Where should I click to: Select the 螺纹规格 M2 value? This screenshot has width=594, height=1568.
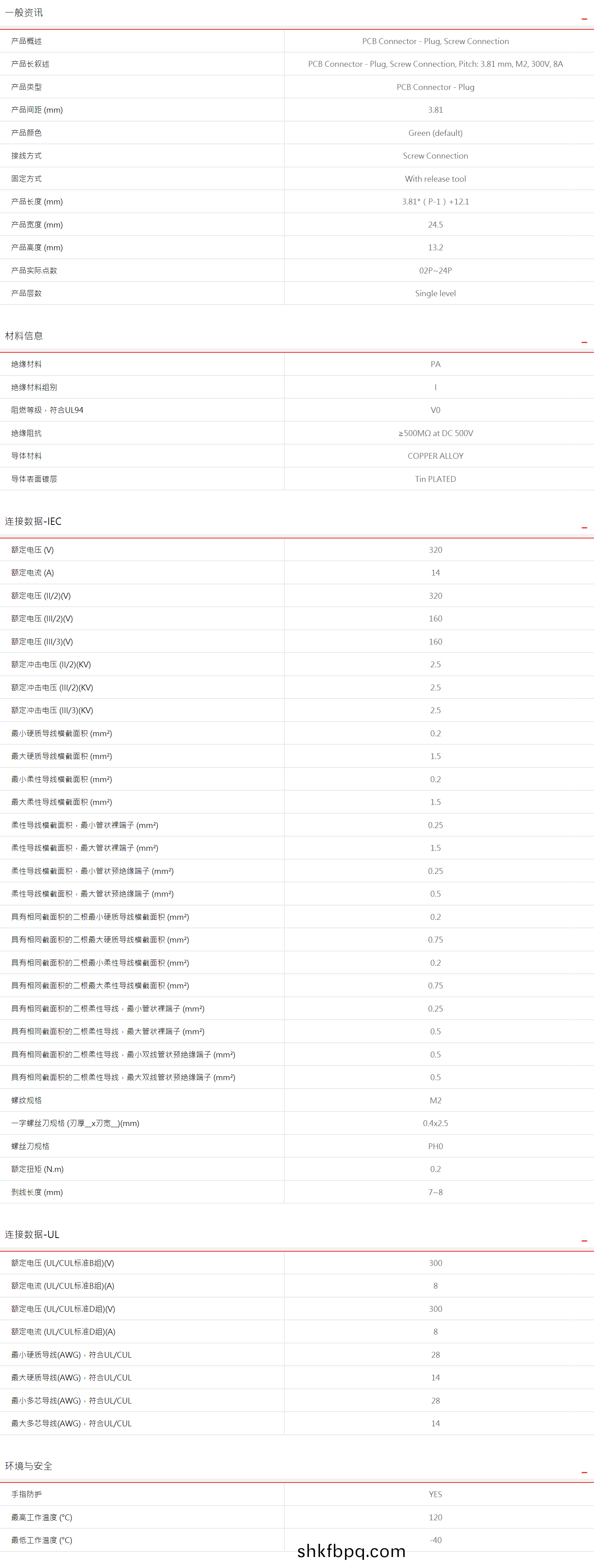click(435, 1100)
